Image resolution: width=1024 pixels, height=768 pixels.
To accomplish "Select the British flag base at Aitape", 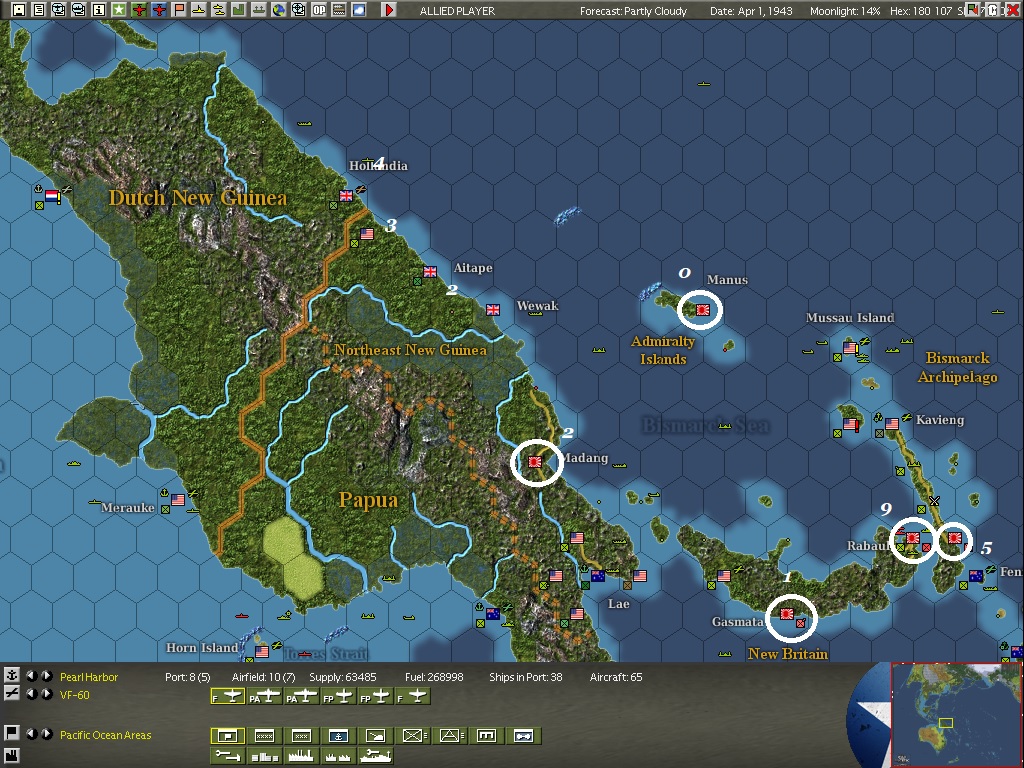I will click(x=430, y=272).
